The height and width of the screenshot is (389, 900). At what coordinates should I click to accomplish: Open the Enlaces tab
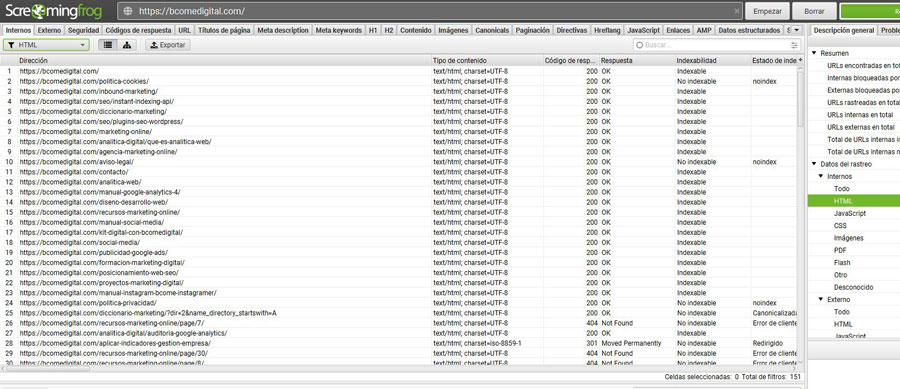(678, 30)
